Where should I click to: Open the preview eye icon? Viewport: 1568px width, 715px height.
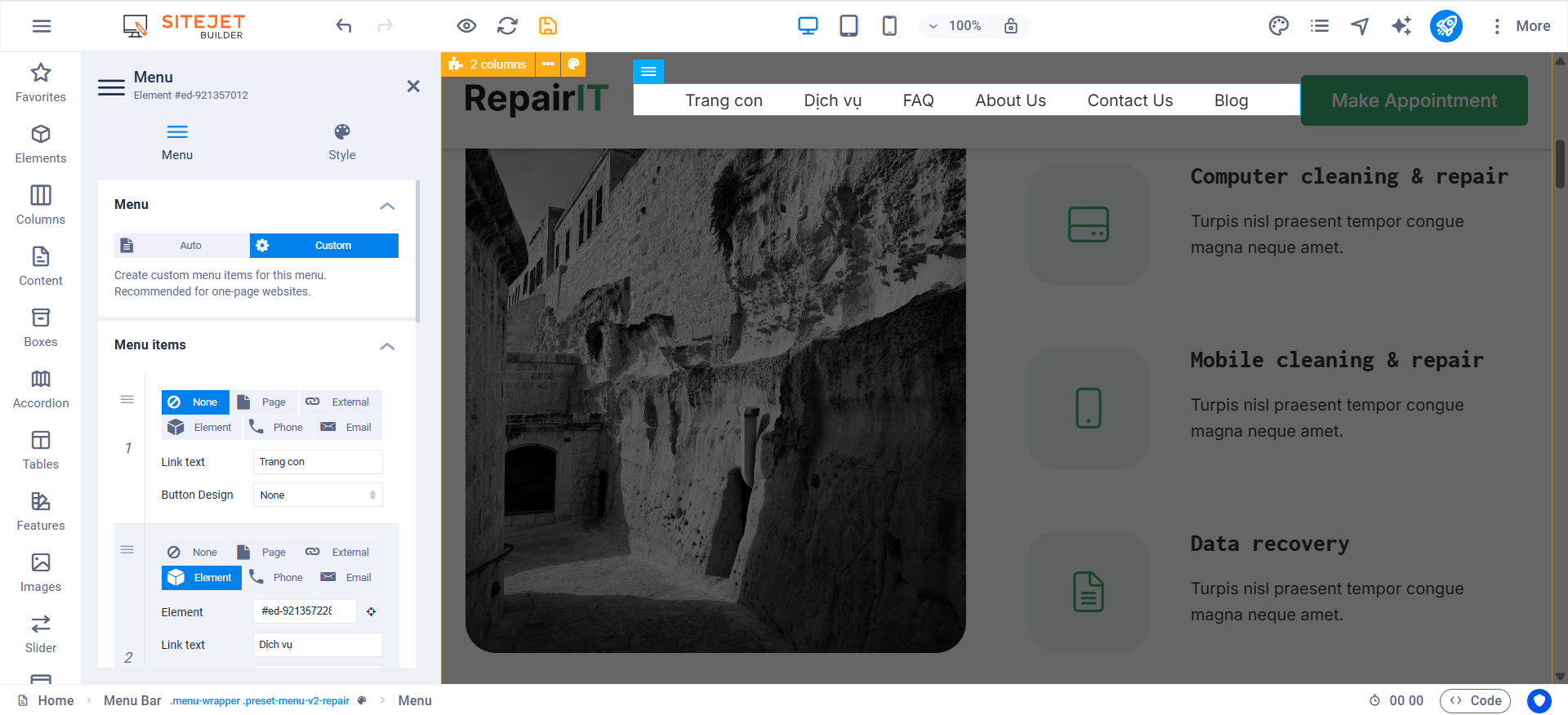click(x=466, y=26)
